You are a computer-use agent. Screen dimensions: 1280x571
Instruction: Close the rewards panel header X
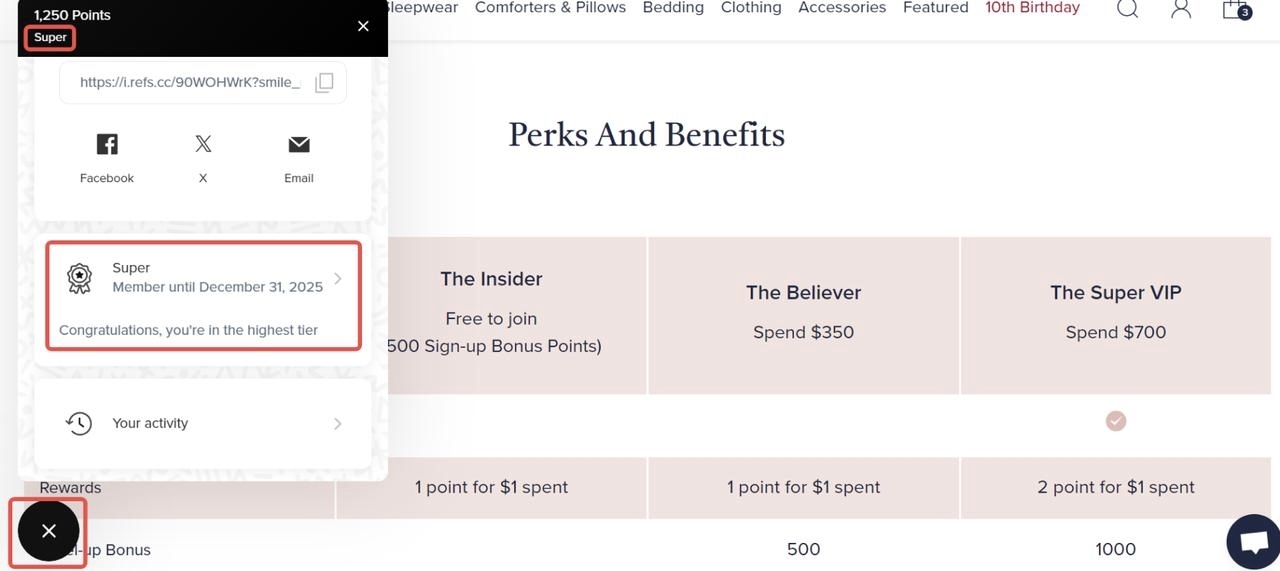click(x=363, y=26)
